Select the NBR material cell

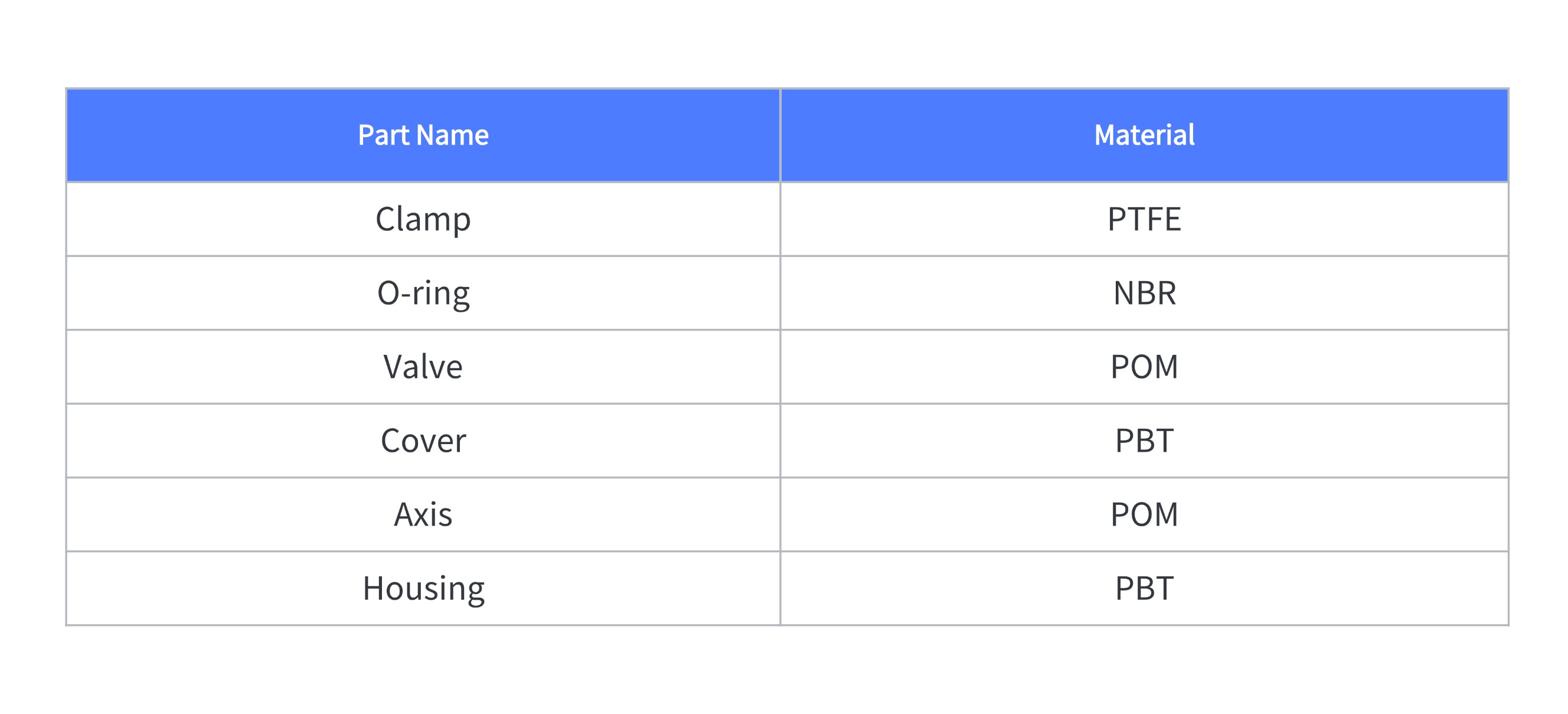[x=1144, y=294]
